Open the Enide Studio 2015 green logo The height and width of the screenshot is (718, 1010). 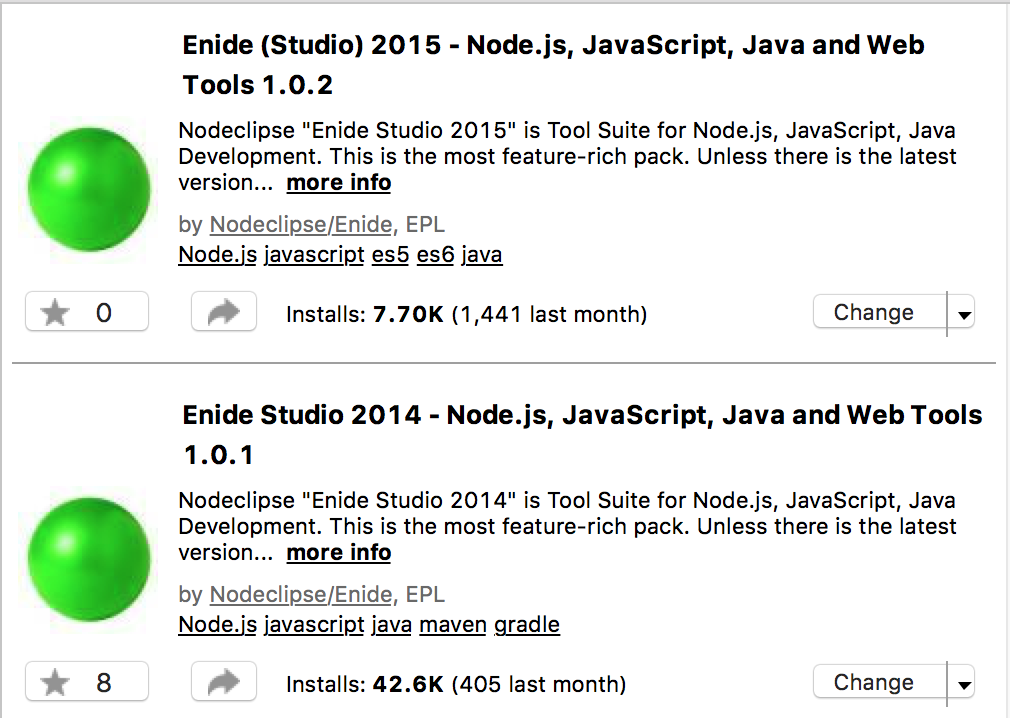pyautogui.click(x=88, y=188)
